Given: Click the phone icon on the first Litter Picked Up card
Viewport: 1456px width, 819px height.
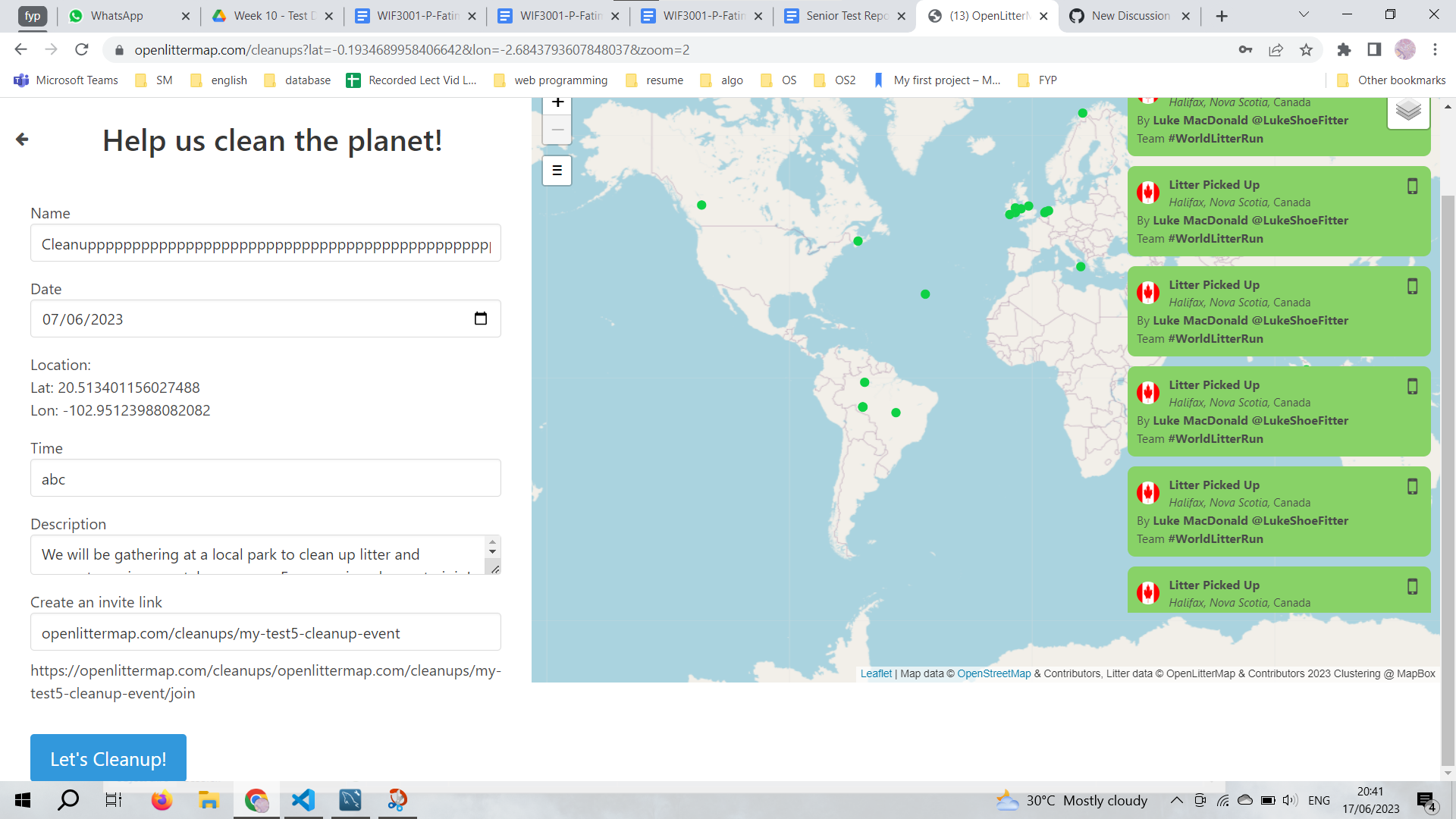Looking at the screenshot, I should (1412, 186).
